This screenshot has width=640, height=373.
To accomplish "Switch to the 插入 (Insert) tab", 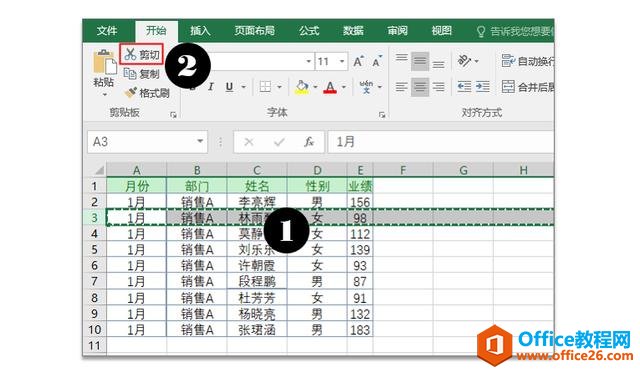I will coord(200,31).
